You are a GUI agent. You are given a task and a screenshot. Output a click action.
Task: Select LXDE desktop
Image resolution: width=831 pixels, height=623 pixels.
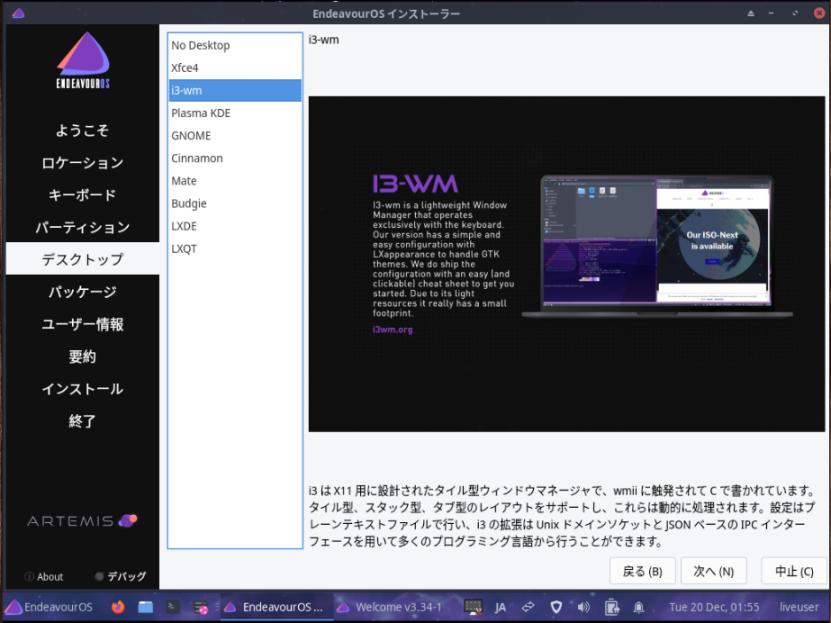click(235, 226)
